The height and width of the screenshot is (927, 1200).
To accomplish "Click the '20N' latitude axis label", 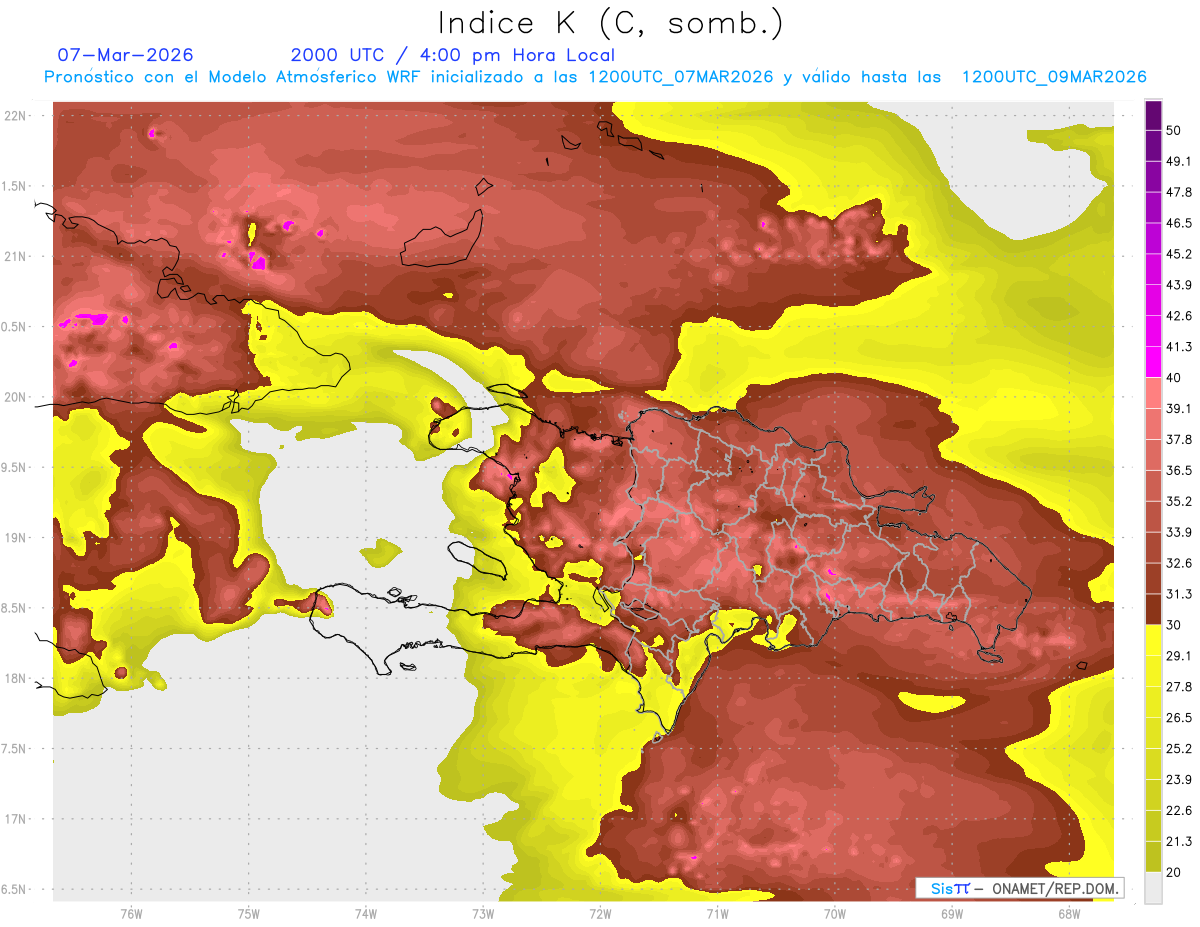I will coord(16,397).
